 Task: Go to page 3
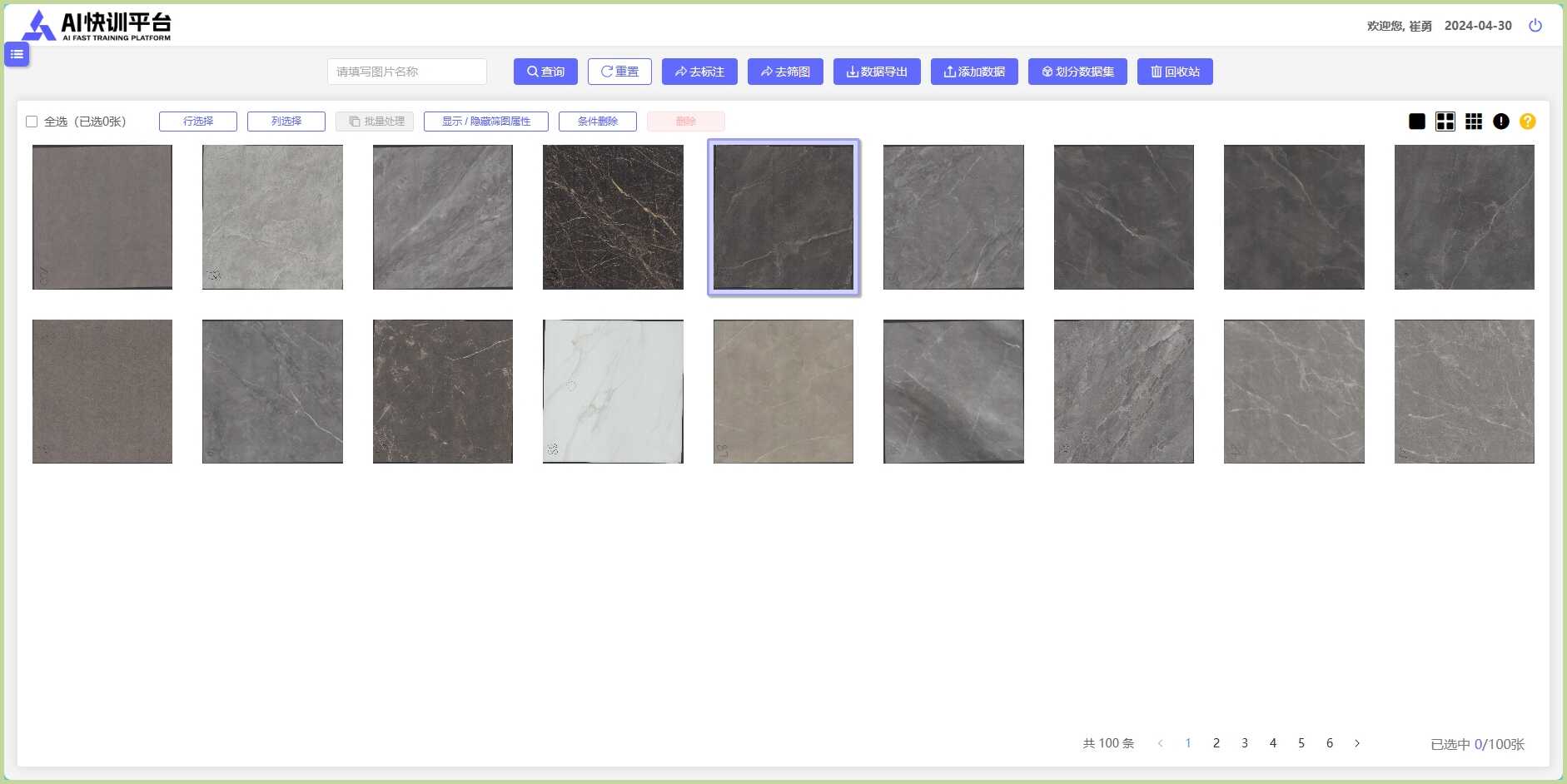1244,743
